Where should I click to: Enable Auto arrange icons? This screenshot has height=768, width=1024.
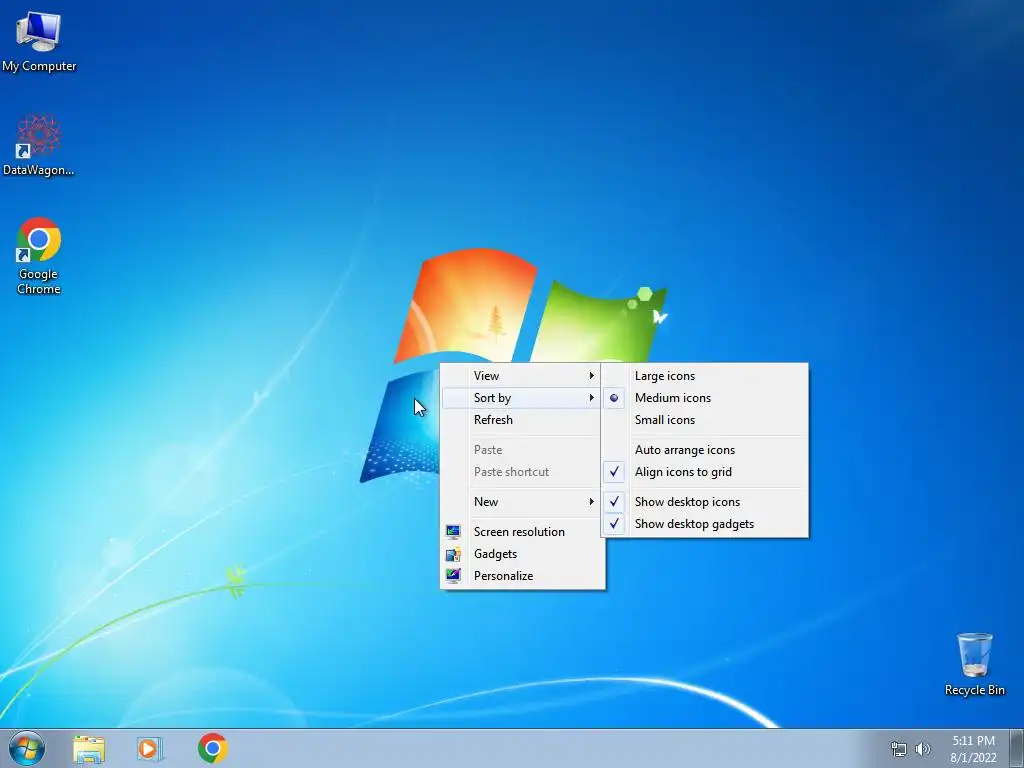(x=705, y=450)
